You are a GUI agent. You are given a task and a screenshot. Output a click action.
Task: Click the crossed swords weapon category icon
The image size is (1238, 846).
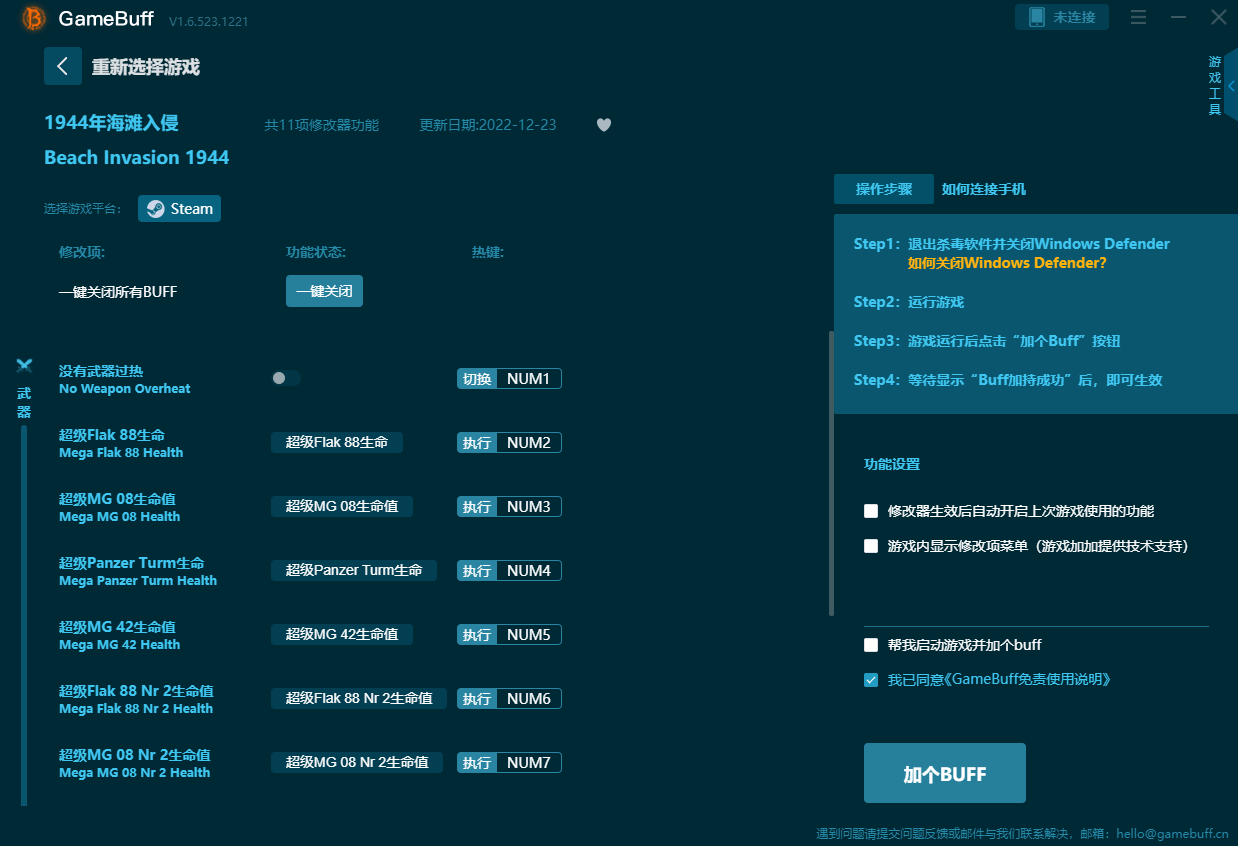pyautogui.click(x=25, y=366)
